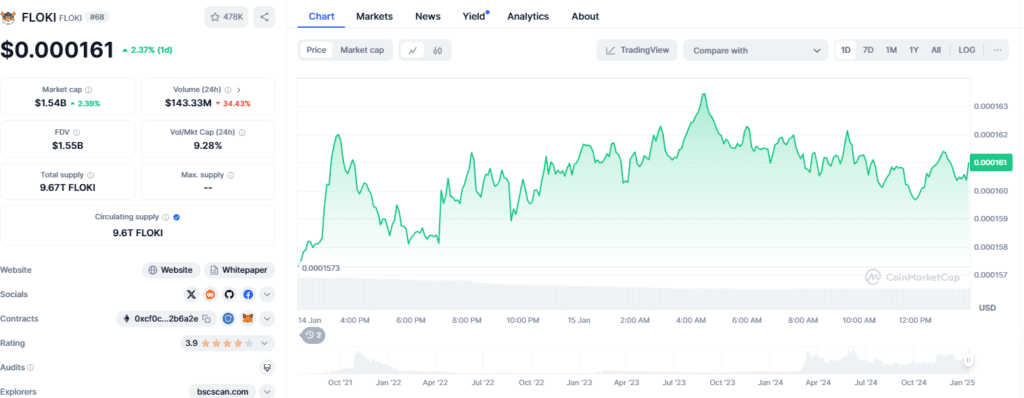Open the Reddit social link
The image size is (1024, 398).
coord(210,295)
